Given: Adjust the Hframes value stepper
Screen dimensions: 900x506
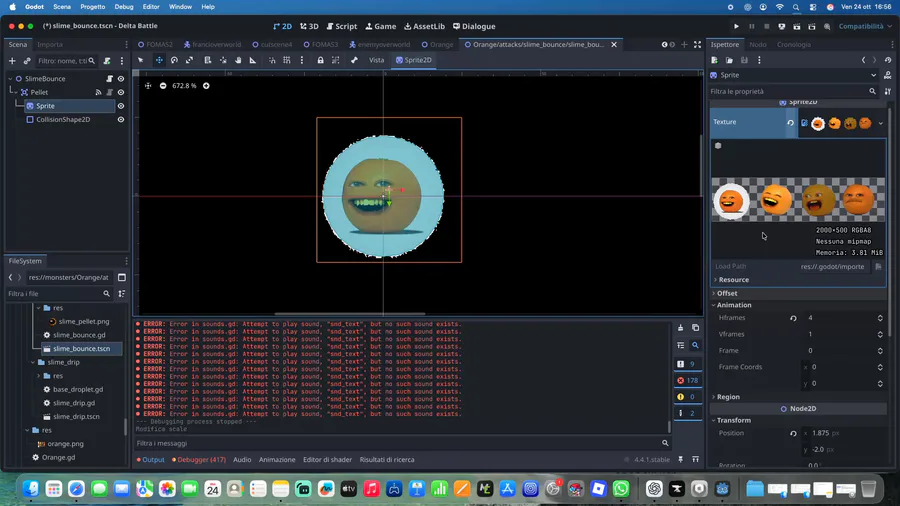Looking at the screenshot, I should 880,318.
